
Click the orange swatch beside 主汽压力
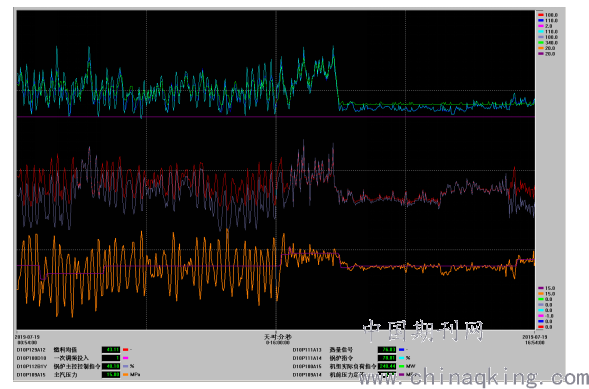point(126,374)
